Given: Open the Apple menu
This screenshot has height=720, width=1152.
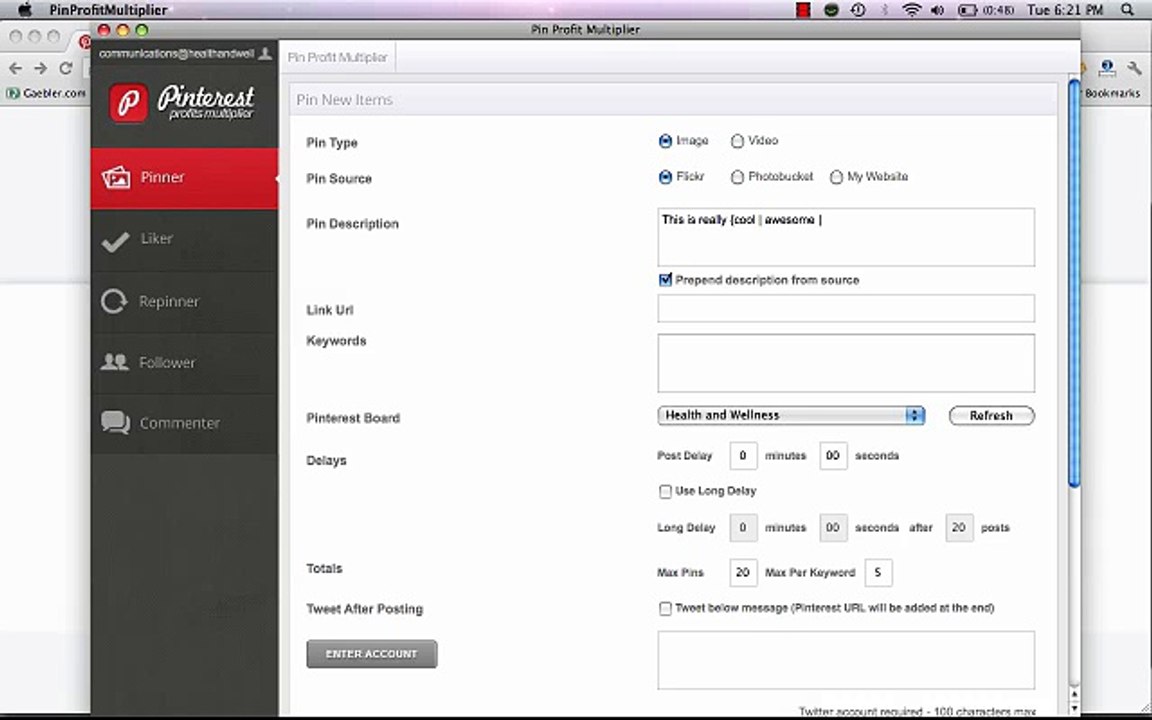Looking at the screenshot, I should point(24,10).
